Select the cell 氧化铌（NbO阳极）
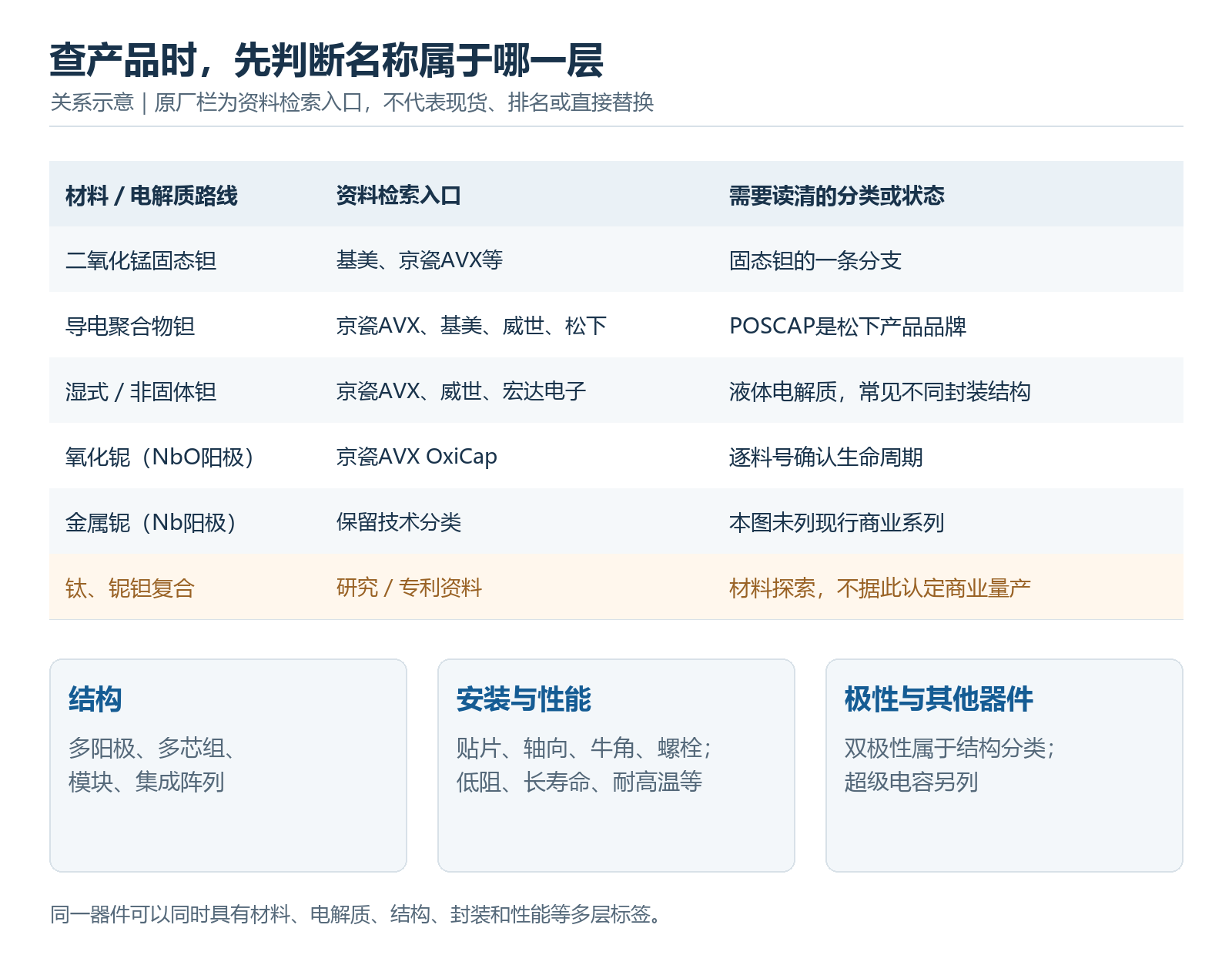Viewport: 1232px width, 955px height. (159, 457)
